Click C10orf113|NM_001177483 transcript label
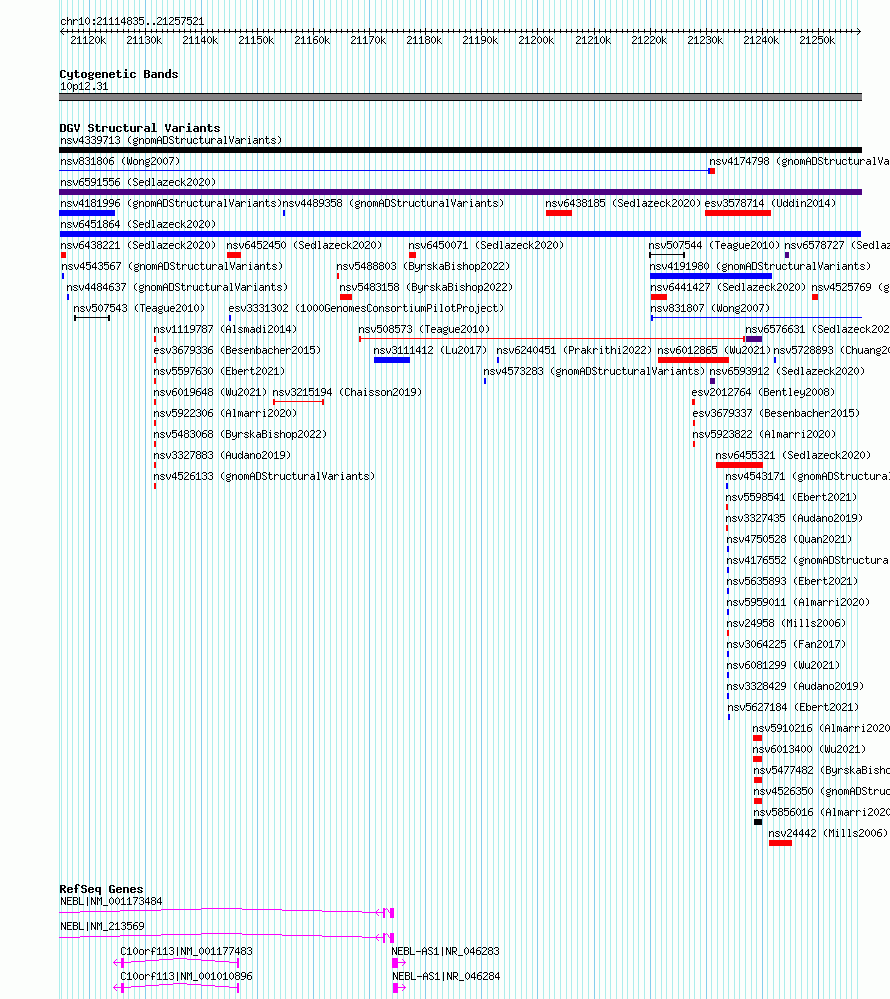890x999 pixels. [x=187, y=951]
